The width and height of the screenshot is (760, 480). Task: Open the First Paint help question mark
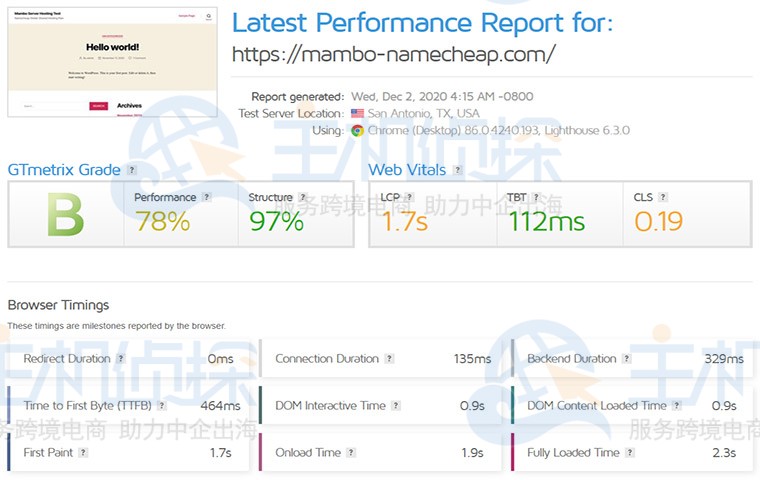[x=83, y=453]
